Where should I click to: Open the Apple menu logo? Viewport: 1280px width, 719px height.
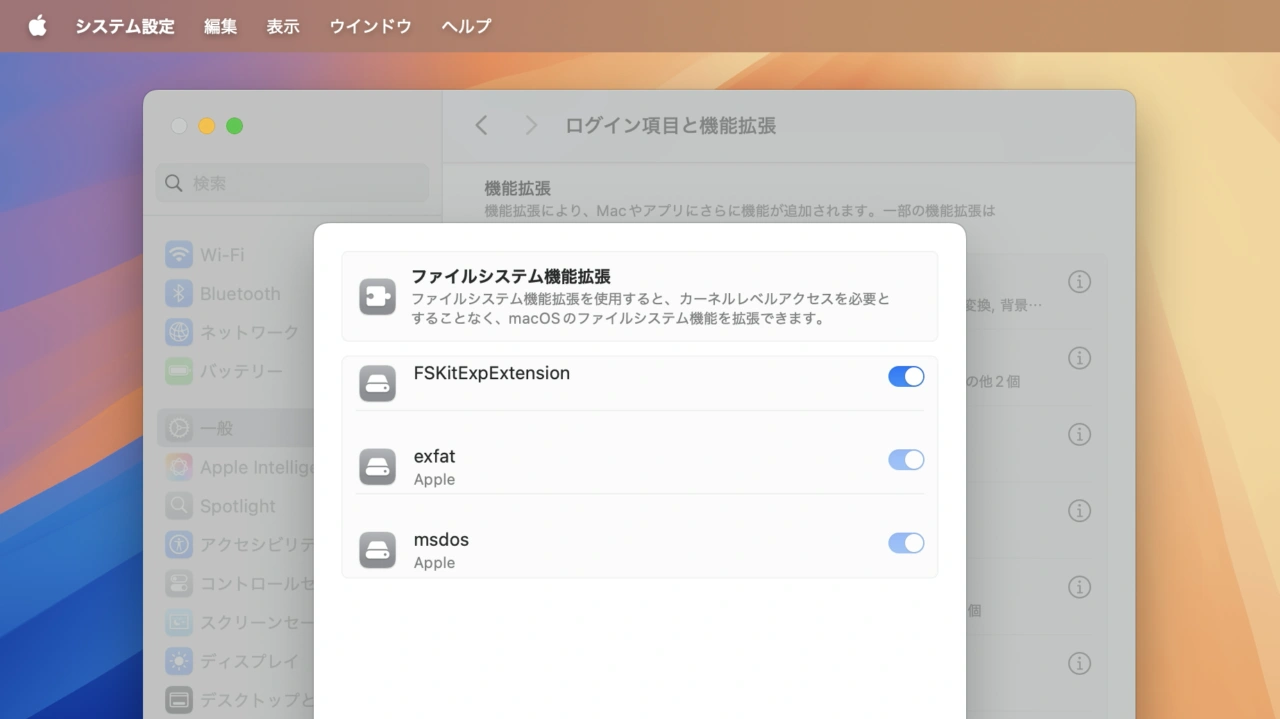[x=37, y=26]
